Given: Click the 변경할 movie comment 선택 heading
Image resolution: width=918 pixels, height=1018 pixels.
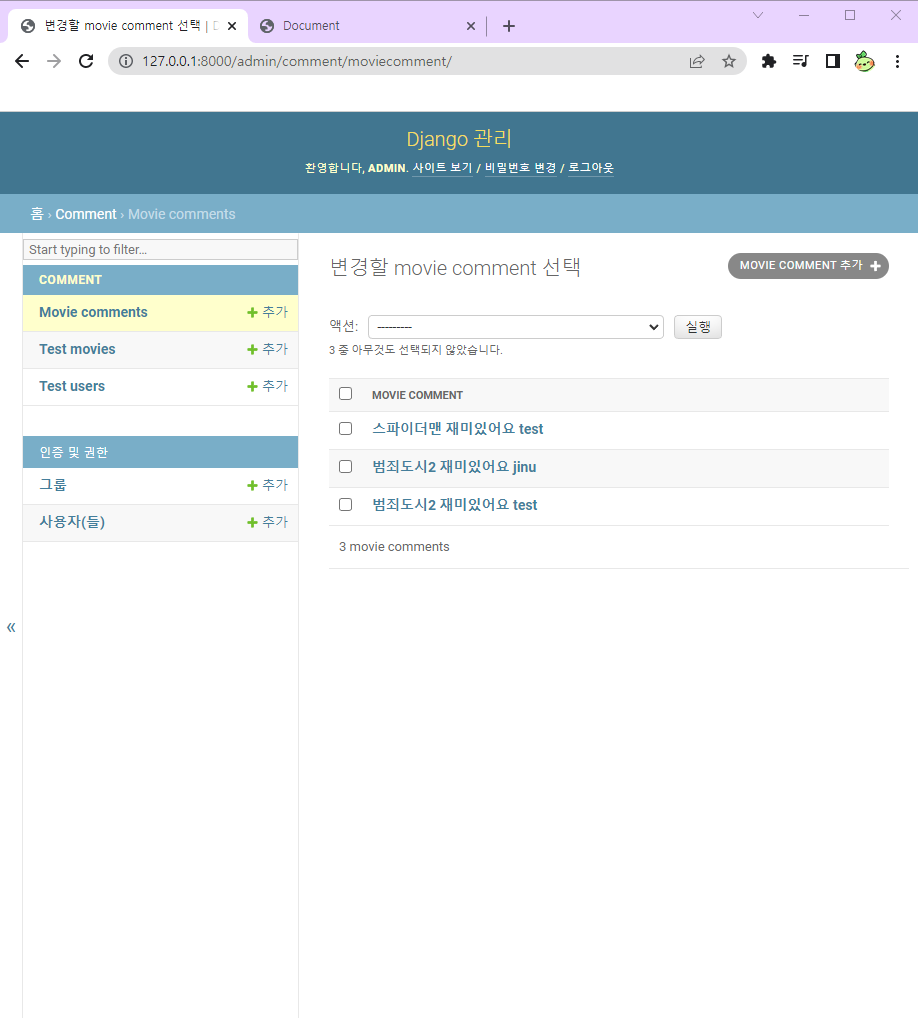Looking at the screenshot, I should click(455, 267).
